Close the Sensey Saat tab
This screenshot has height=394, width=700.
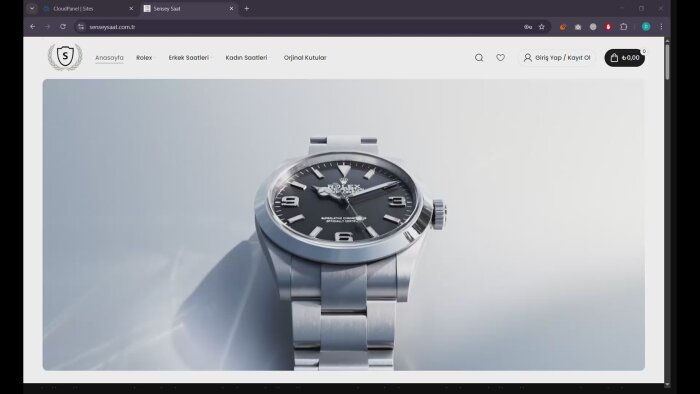point(231,8)
